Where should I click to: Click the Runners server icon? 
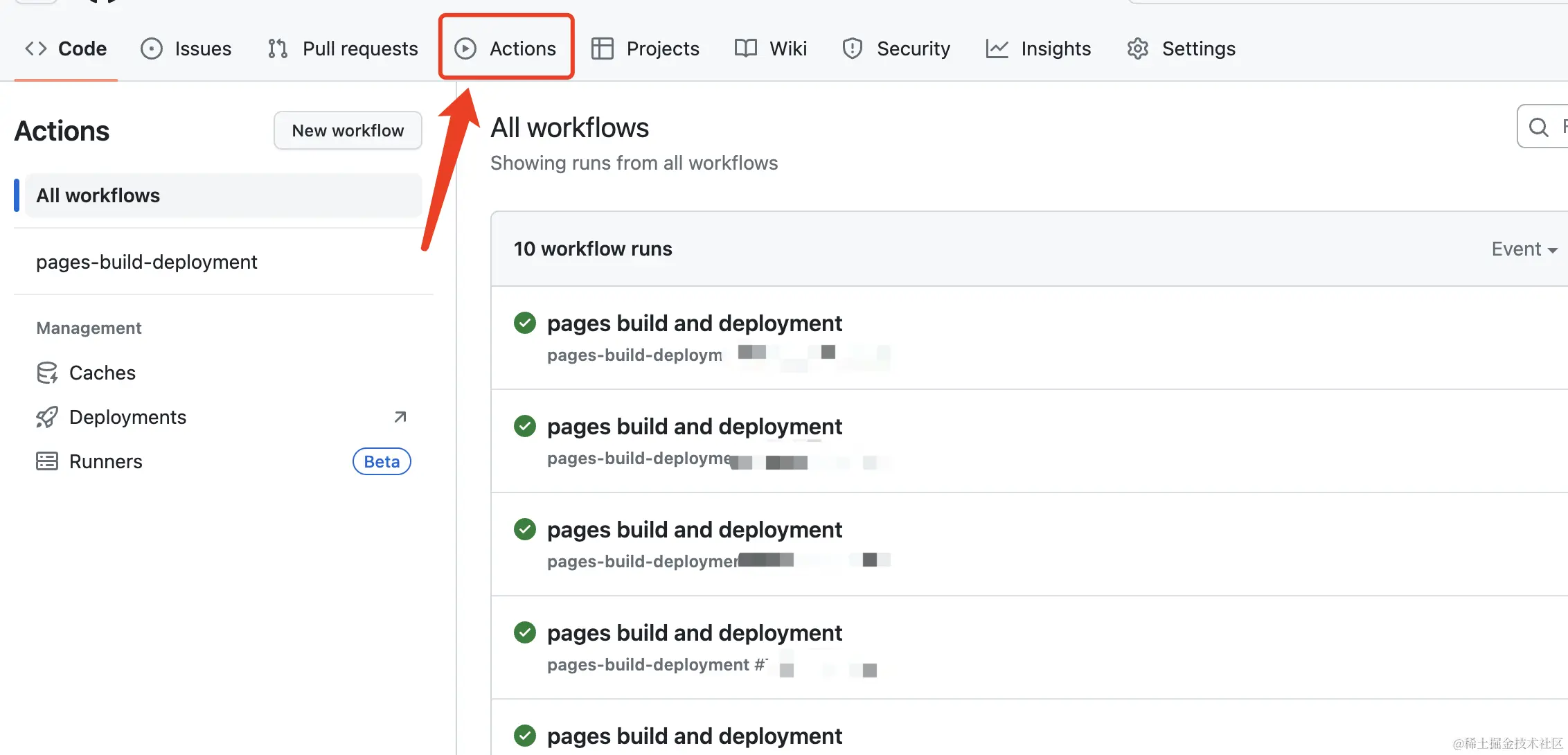(x=47, y=461)
